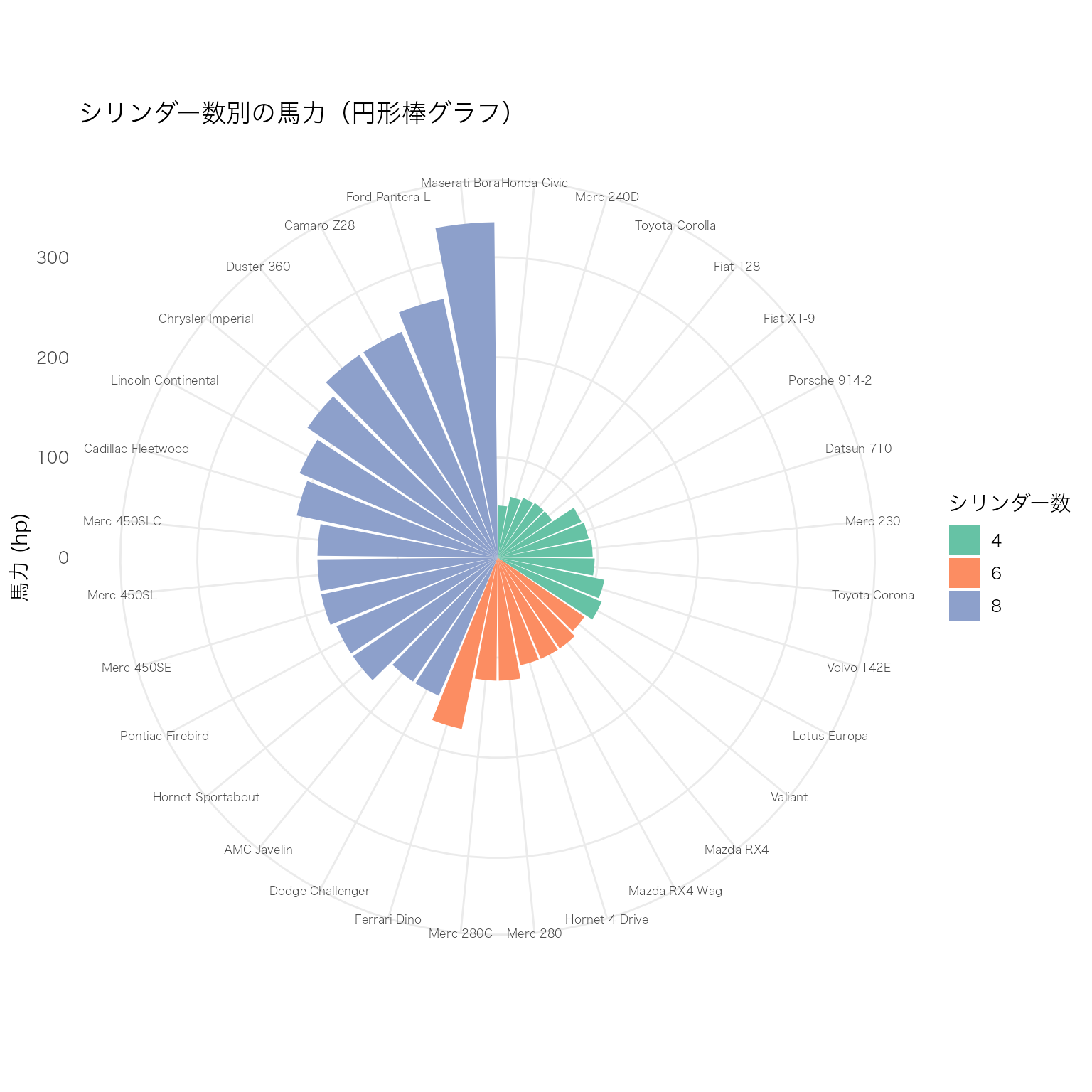Click the green 4-cylinder legend swatch
1092x1092 pixels.
tap(964, 540)
